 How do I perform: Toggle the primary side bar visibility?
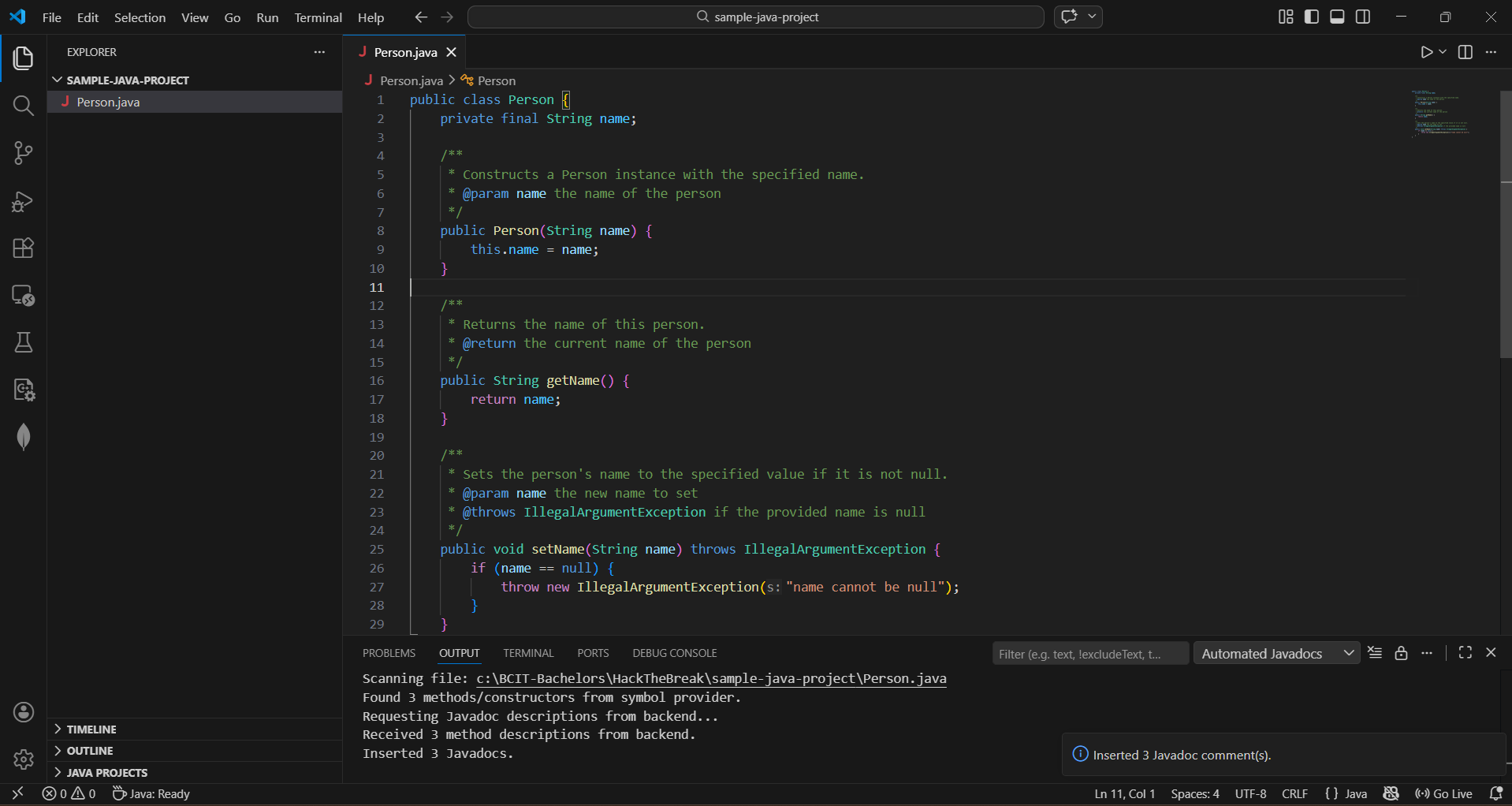[1312, 17]
